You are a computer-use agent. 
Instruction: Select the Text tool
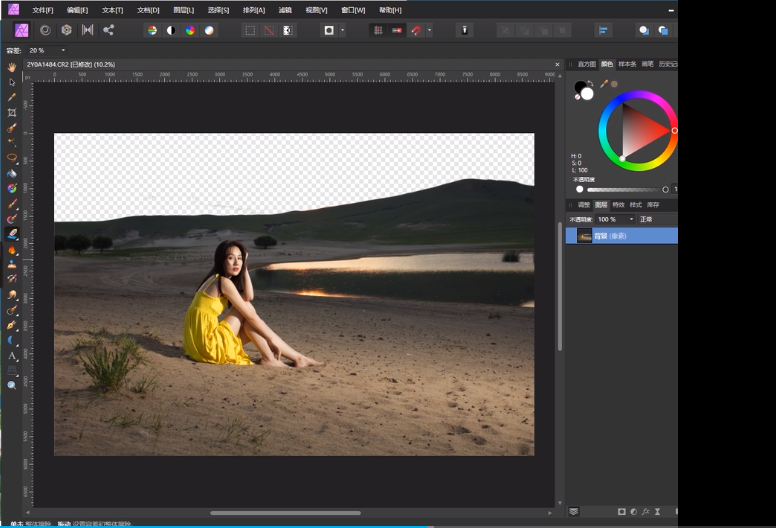[x=12, y=355]
